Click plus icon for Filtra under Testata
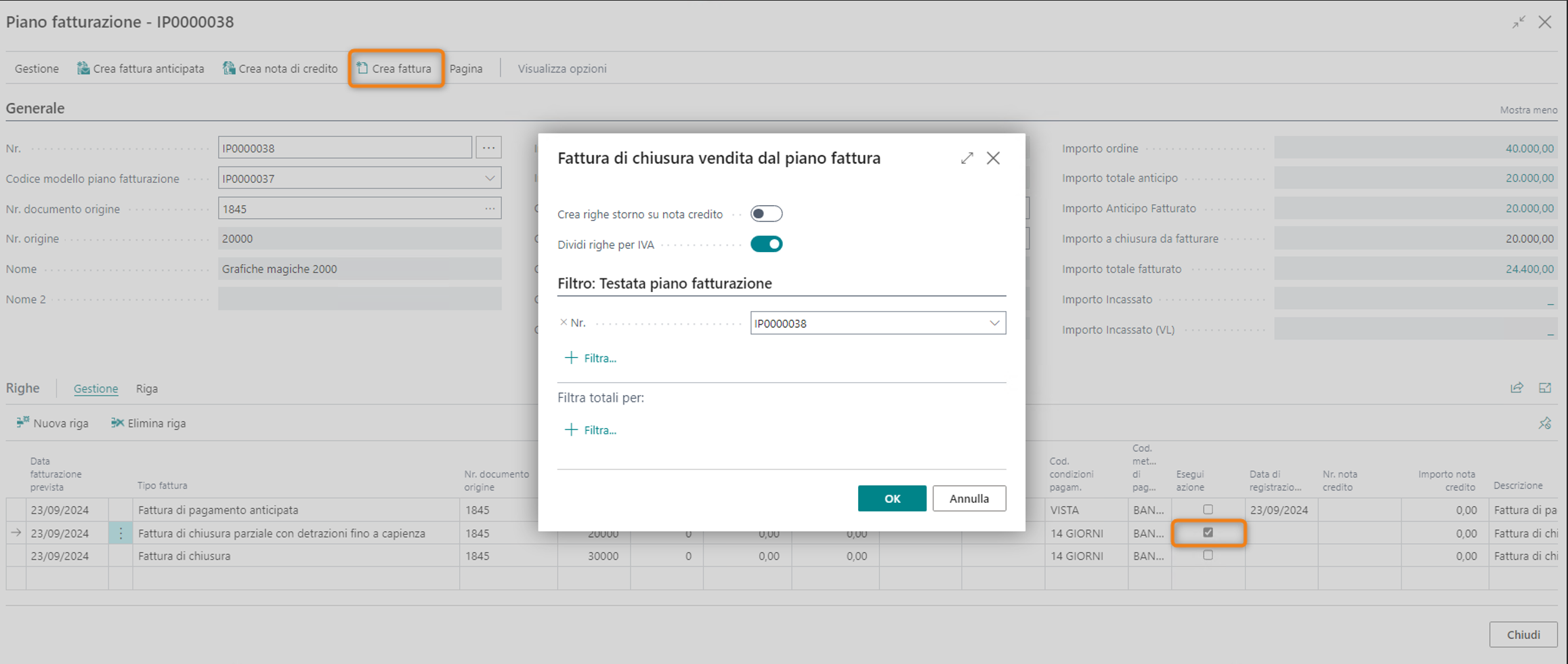 point(571,358)
